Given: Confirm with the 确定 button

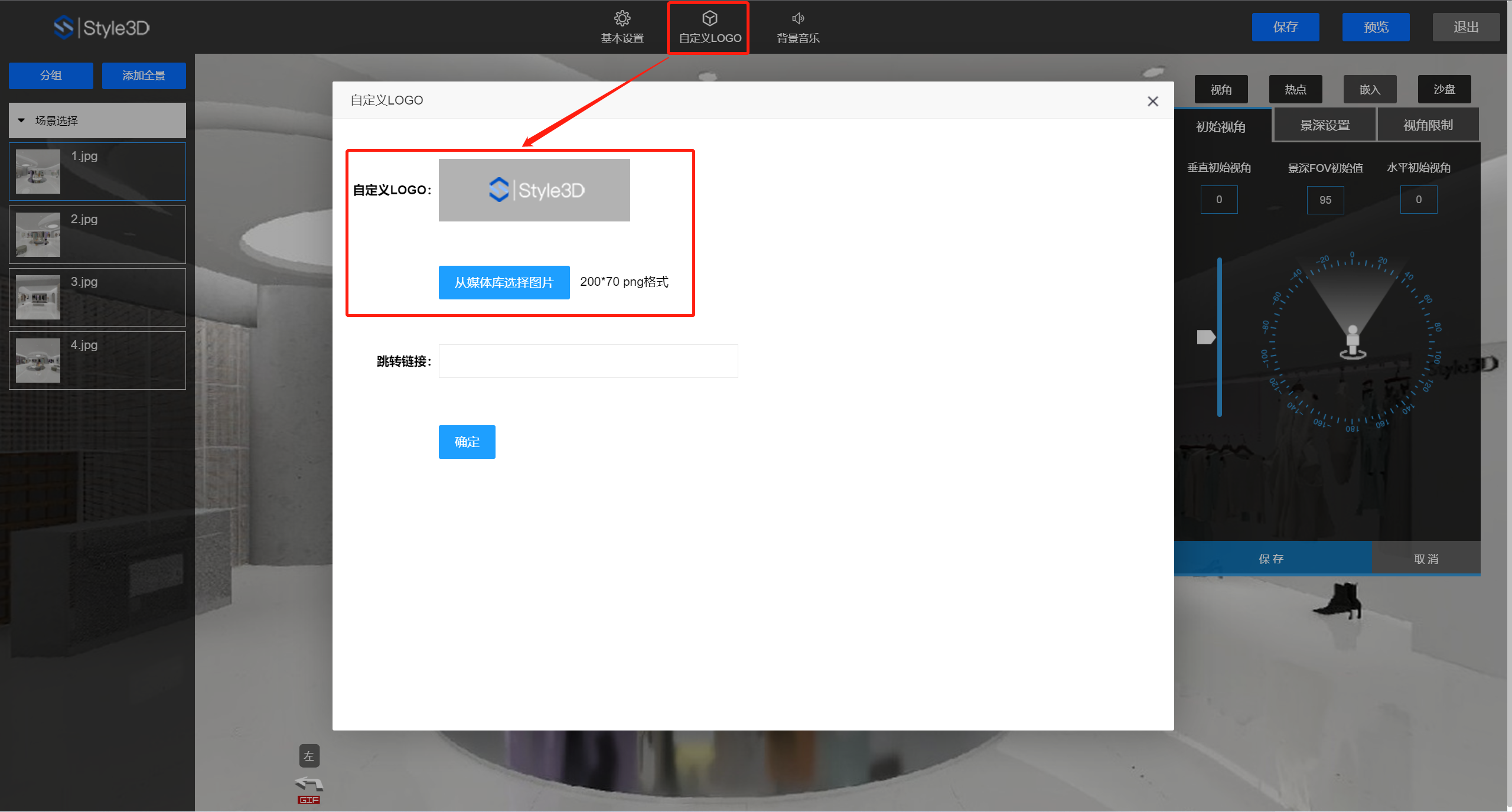Looking at the screenshot, I should point(467,442).
